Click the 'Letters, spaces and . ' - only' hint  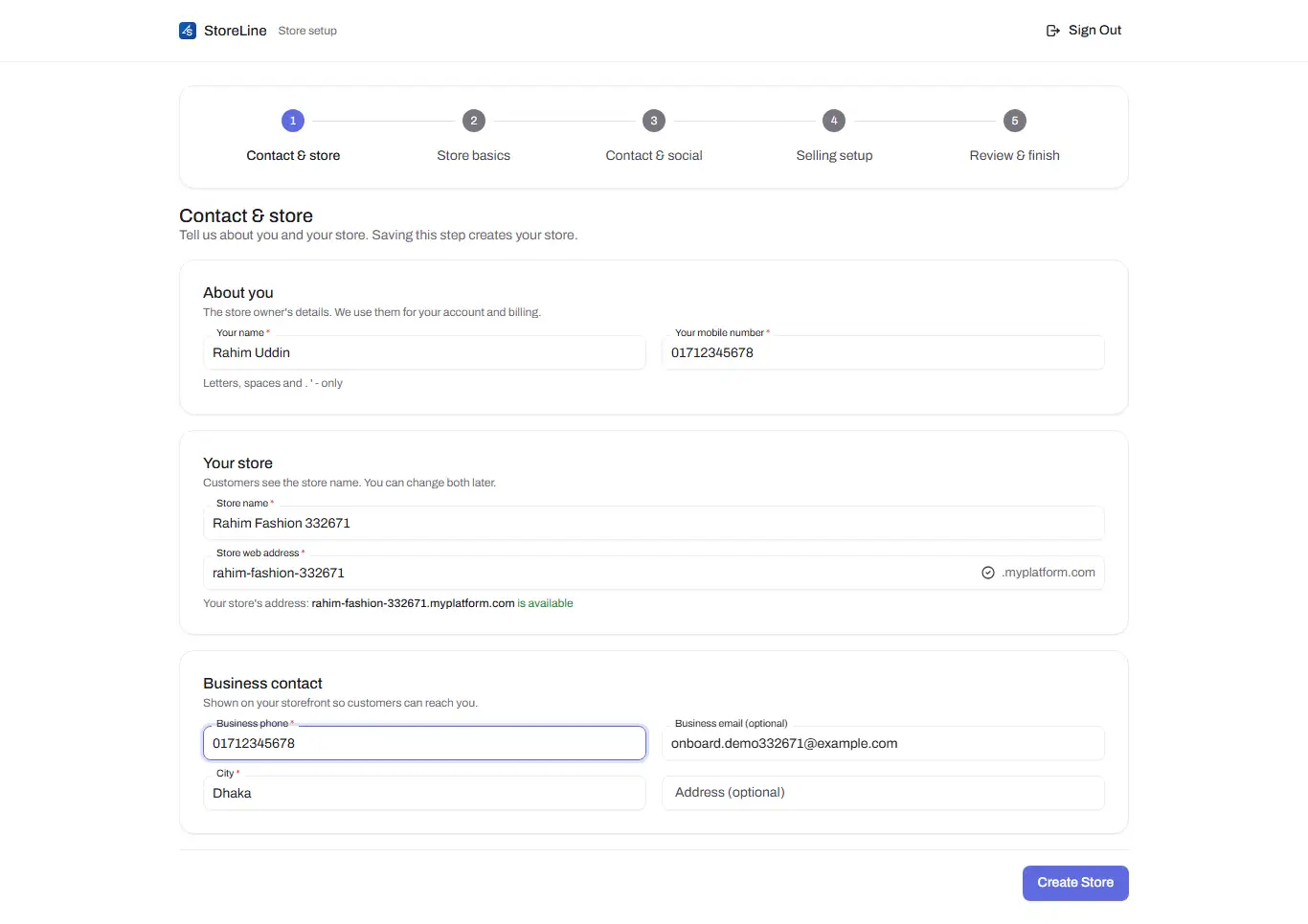[273, 383]
